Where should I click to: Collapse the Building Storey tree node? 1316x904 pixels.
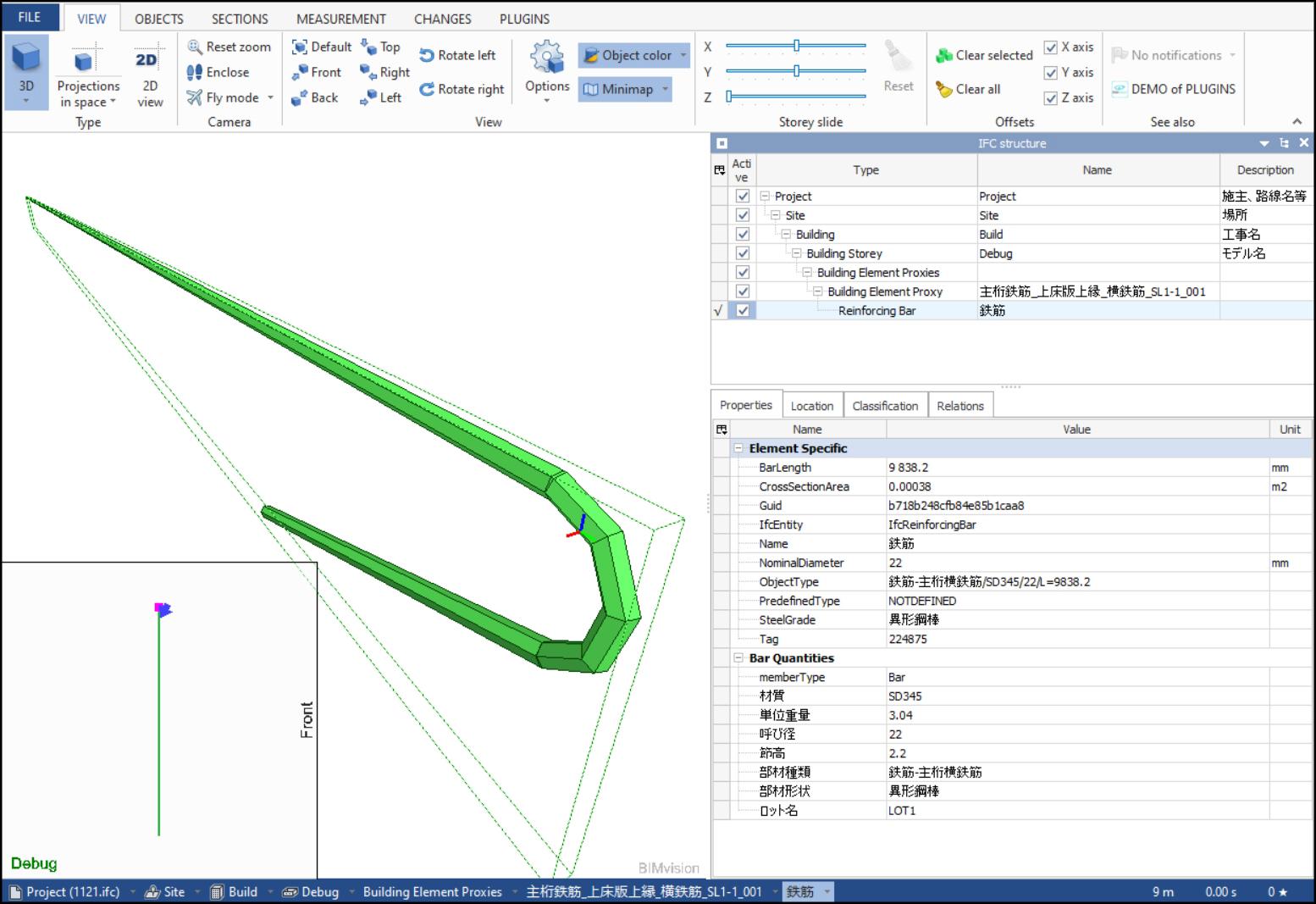click(796, 254)
